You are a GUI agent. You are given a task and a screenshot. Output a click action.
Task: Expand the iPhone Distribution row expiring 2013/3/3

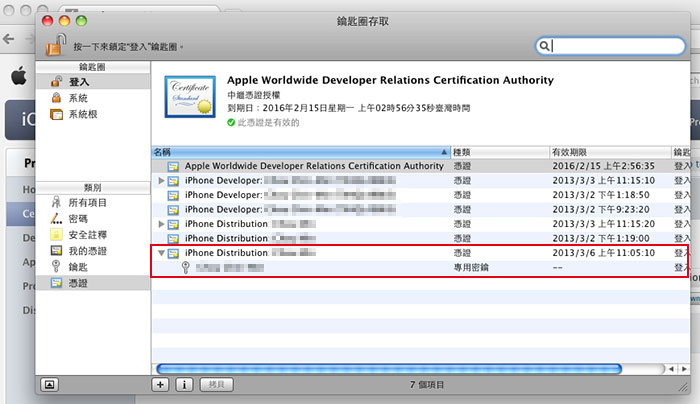coord(161,224)
